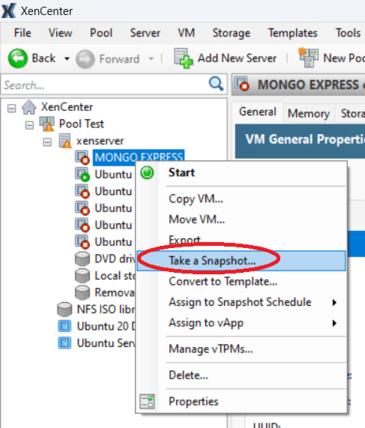Click the Forward arrow icon
Image resolution: width=365 pixels, height=428 pixels.
pyautogui.click(x=85, y=59)
